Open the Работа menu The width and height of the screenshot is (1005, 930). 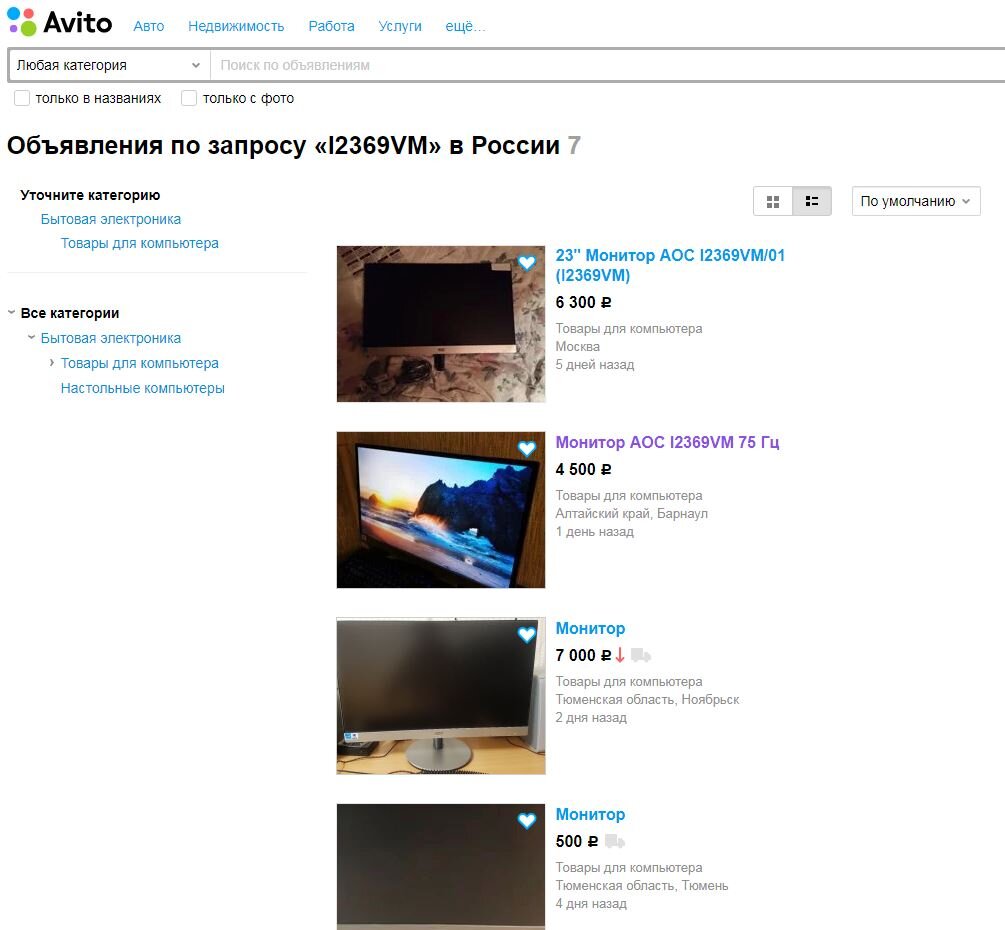pyautogui.click(x=331, y=26)
